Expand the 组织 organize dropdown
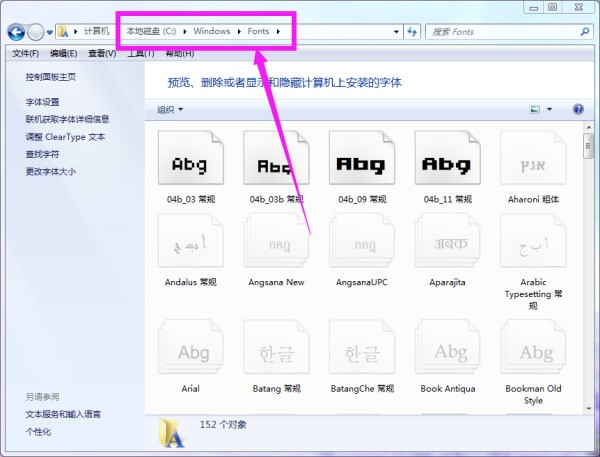Screen dimensions: 600x457 170,109
